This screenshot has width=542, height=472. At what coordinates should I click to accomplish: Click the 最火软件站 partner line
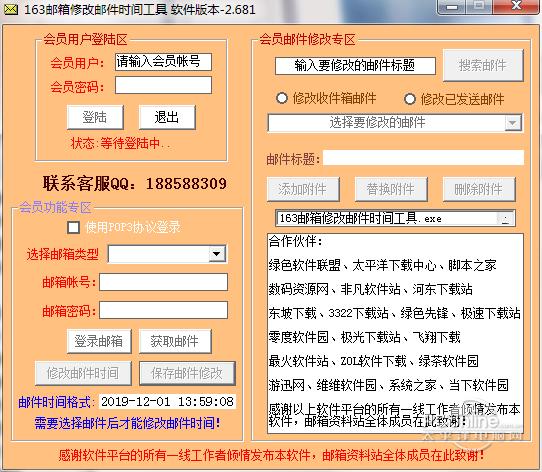click(374, 361)
